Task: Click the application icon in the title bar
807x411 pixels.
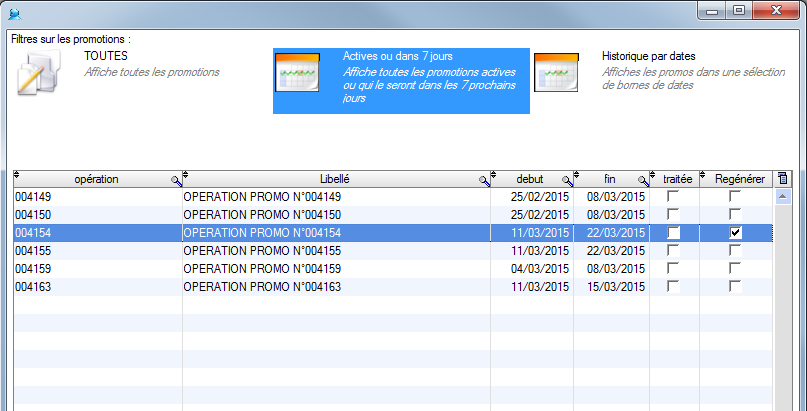Action: tap(14, 12)
